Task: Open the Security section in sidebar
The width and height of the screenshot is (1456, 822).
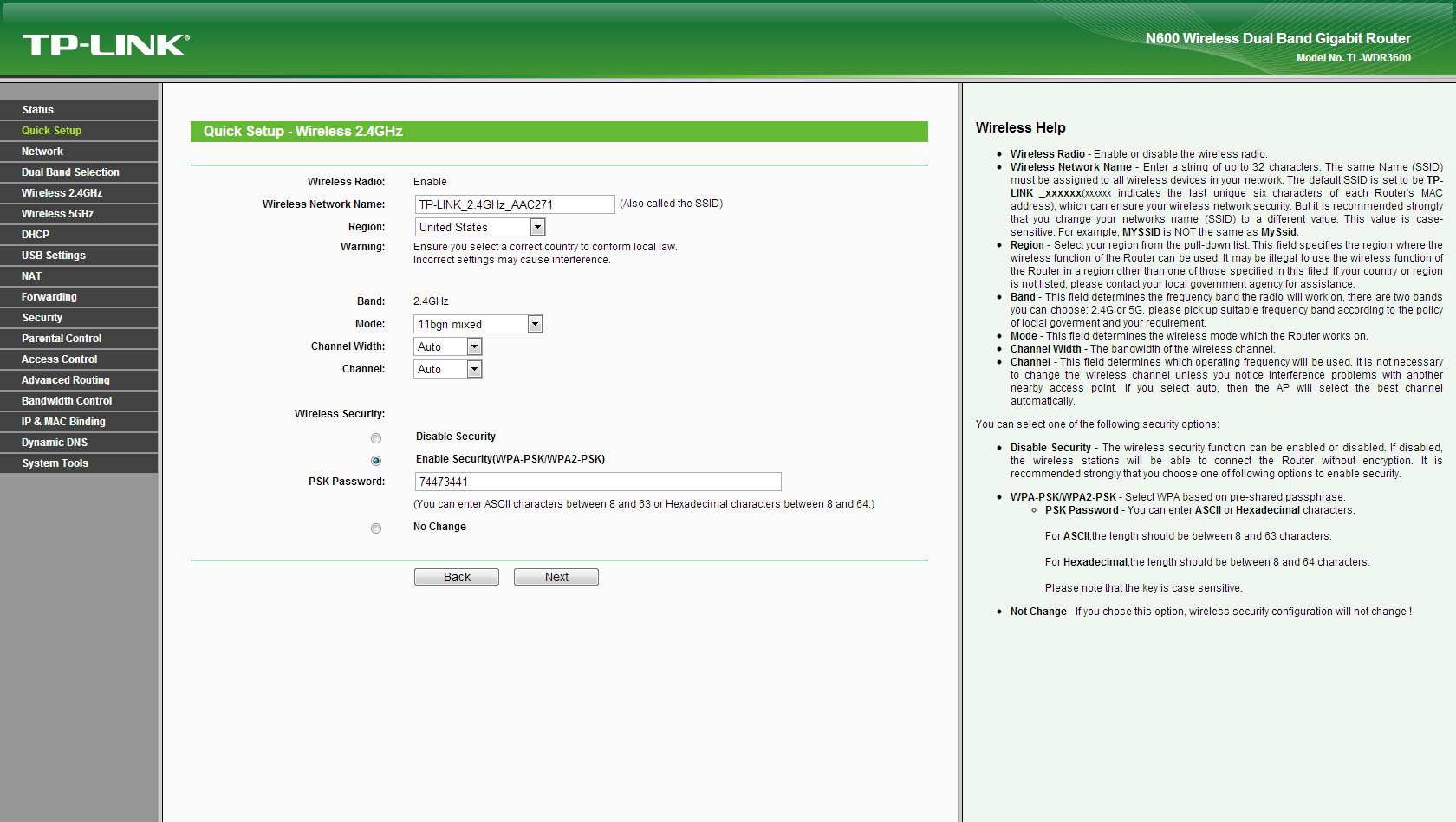Action: pyautogui.click(x=79, y=318)
